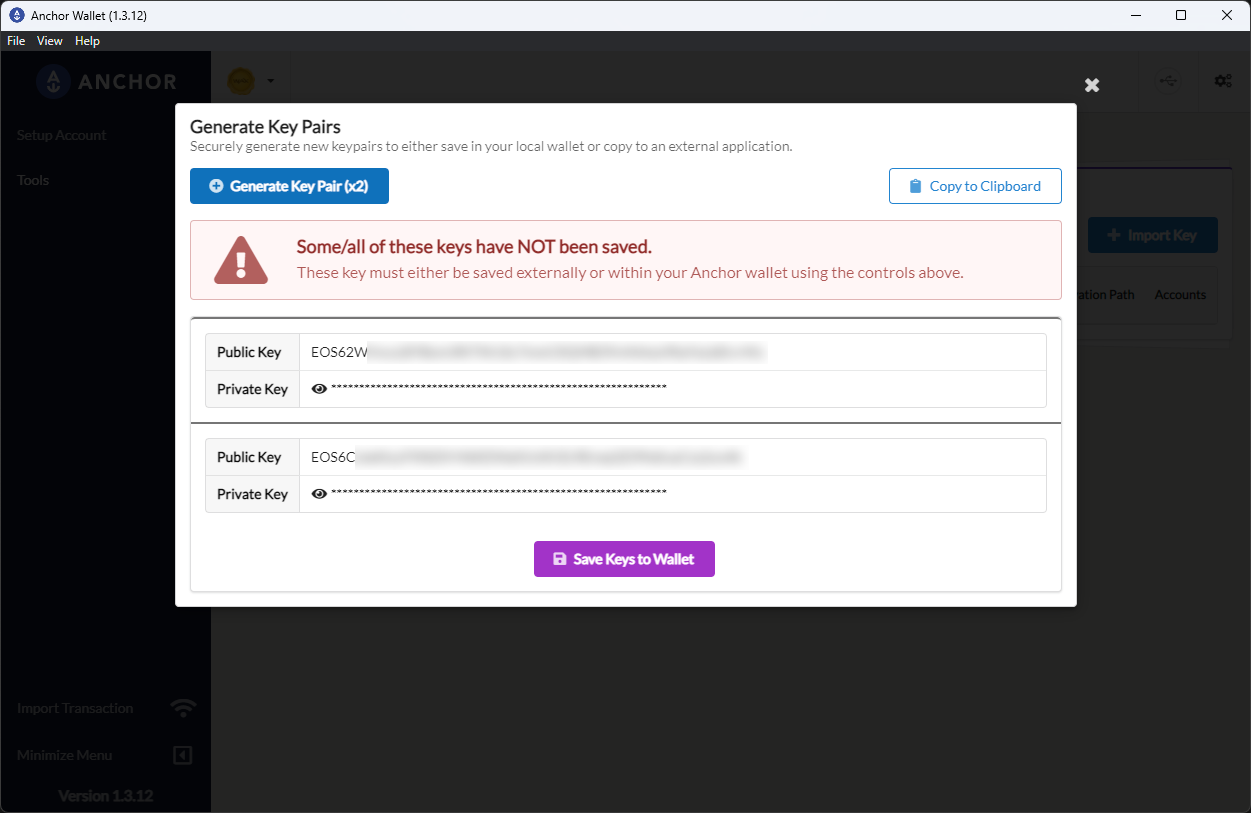
Task: Click the blockchain network round icon
Action: coord(241,81)
